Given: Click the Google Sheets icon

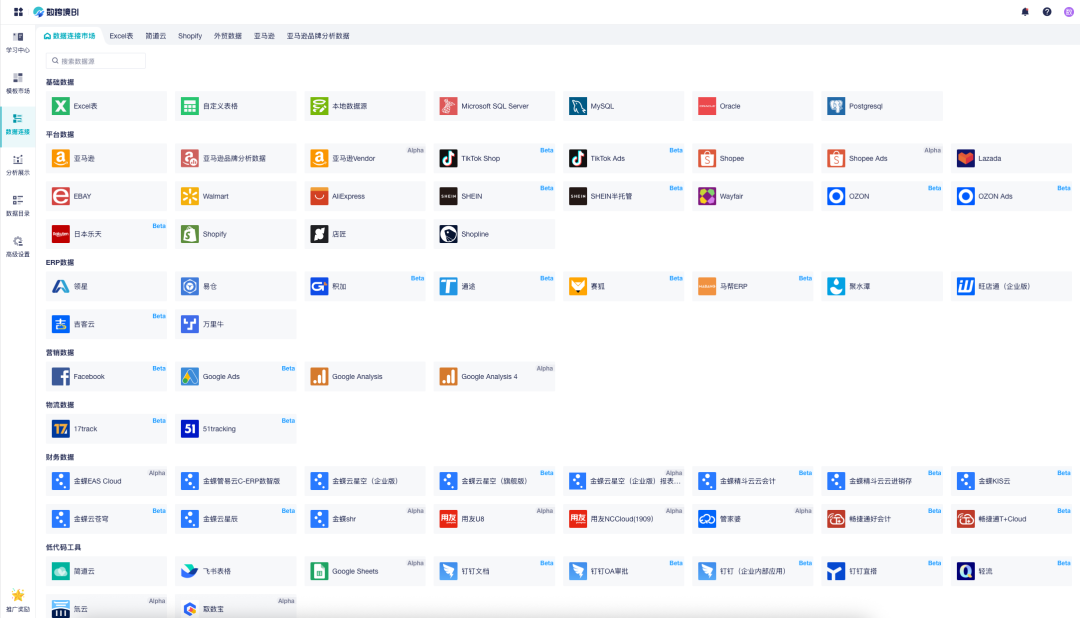Looking at the screenshot, I should pyautogui.click(x=319, y=571).
